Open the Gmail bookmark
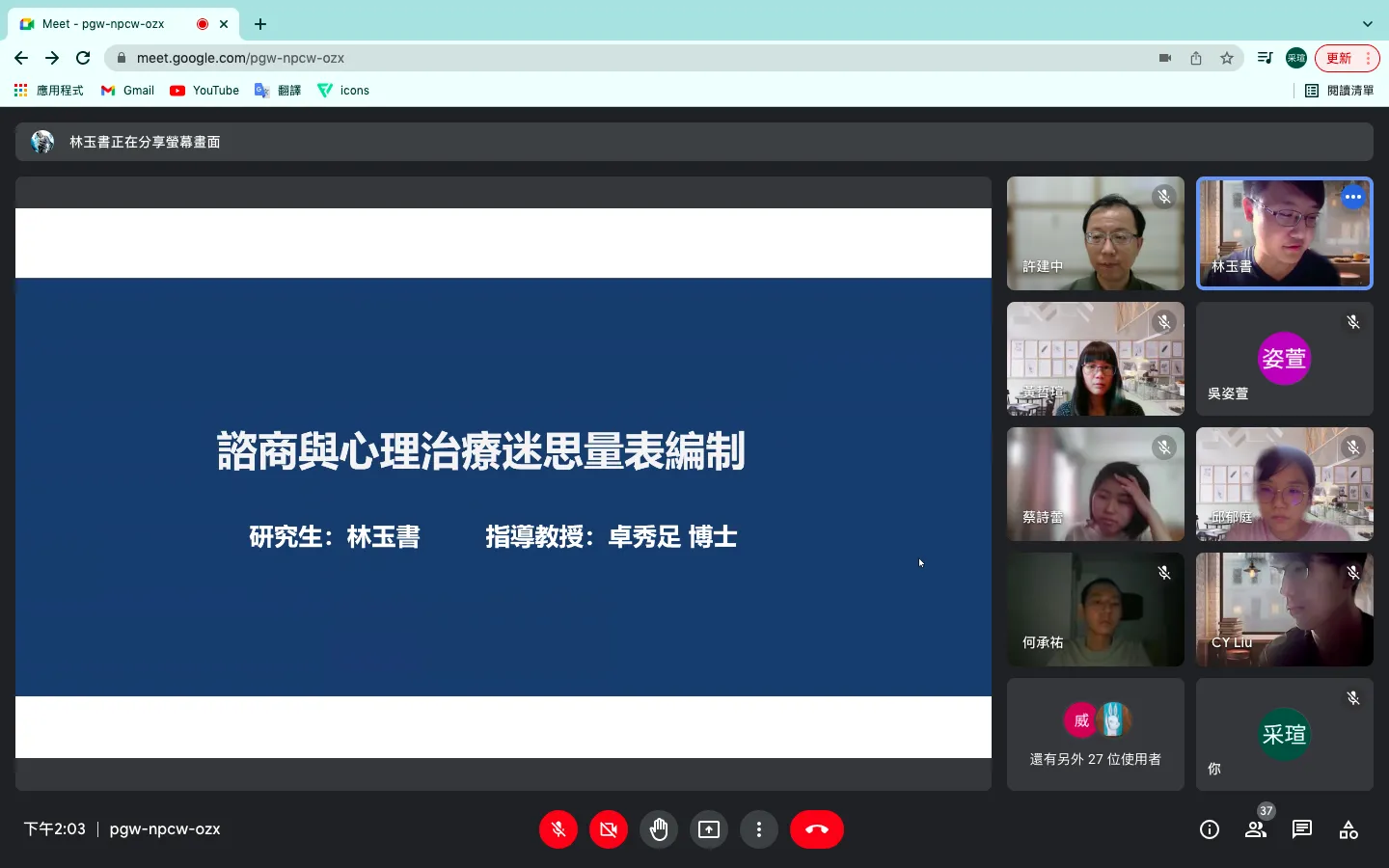The image size is (1389, 868). pos(127,91)
